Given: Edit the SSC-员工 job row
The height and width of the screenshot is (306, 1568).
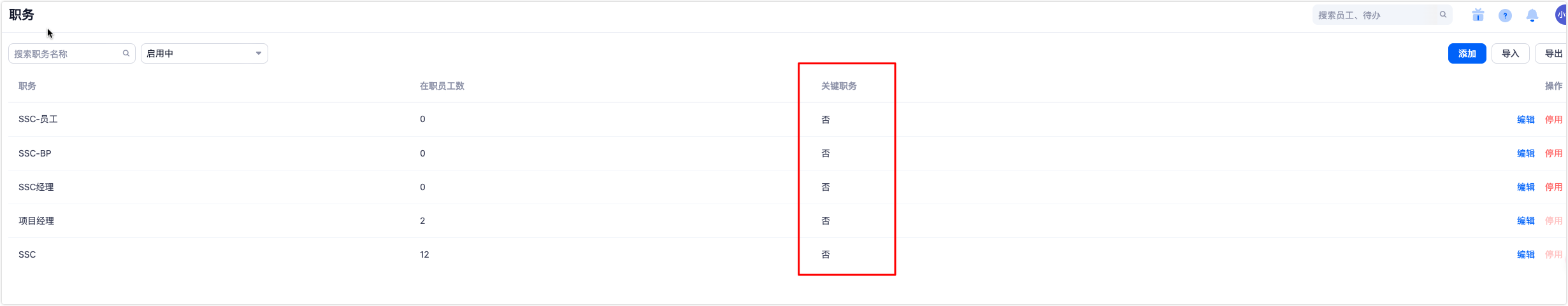Looking at the screenshot, I should (x=1525, y=120).
